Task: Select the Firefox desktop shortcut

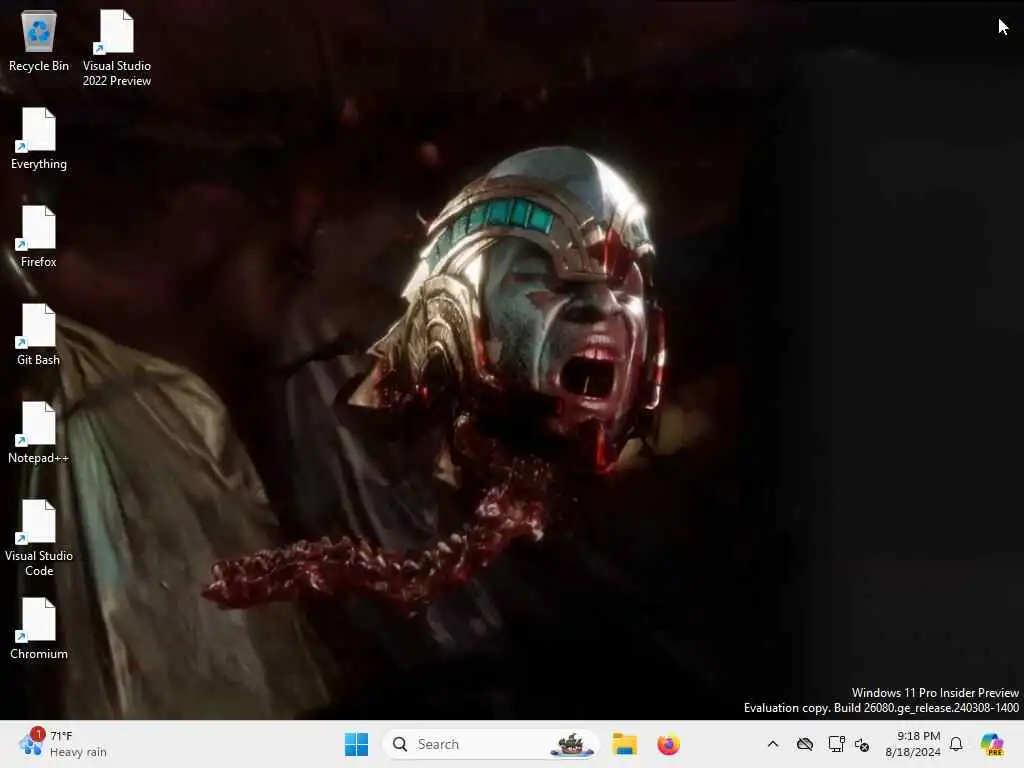Action: pos(39,236)
